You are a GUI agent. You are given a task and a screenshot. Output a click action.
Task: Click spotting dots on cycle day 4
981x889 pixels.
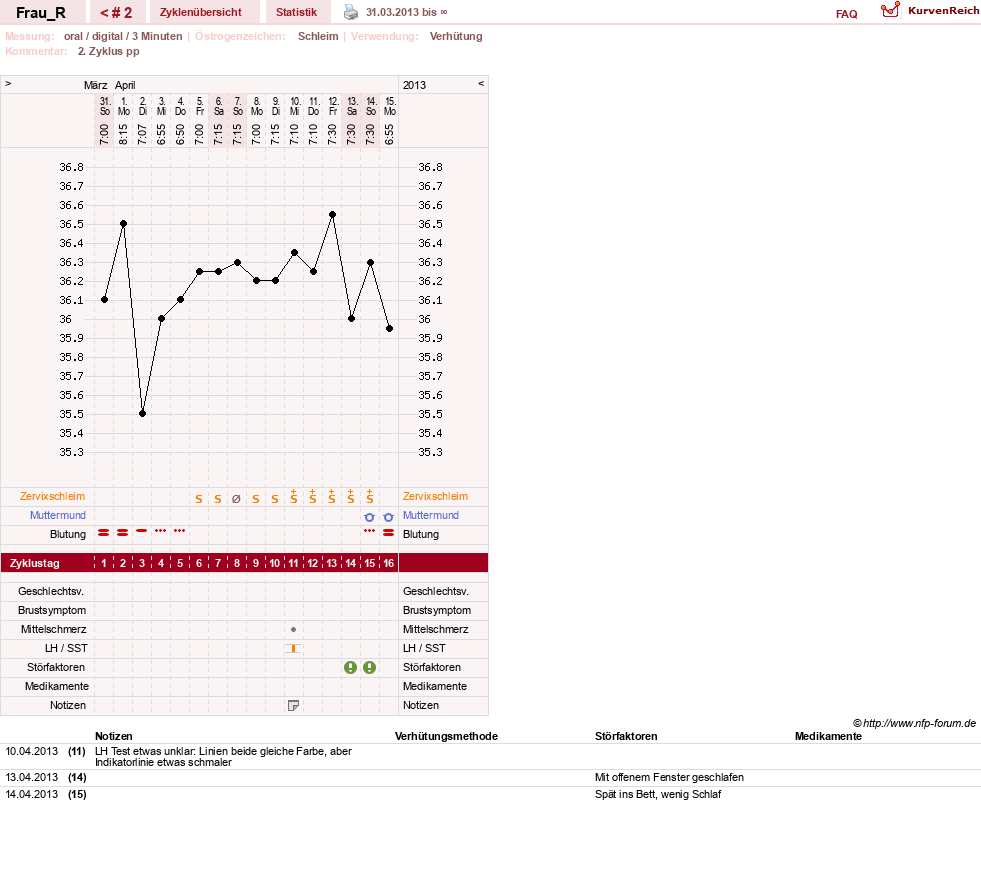click(x=161, y=531)
